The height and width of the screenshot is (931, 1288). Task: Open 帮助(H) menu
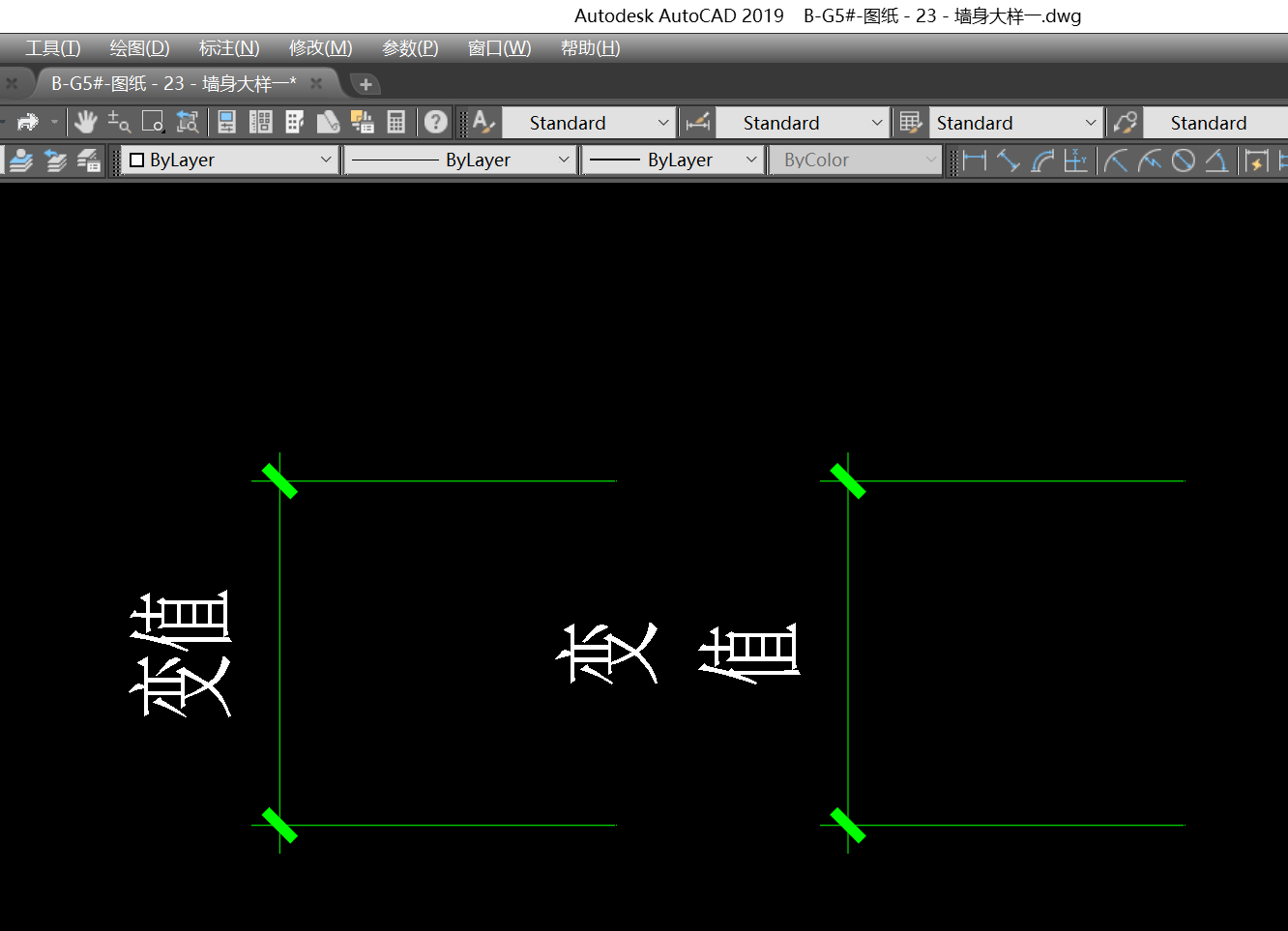(x=590, y=48)
